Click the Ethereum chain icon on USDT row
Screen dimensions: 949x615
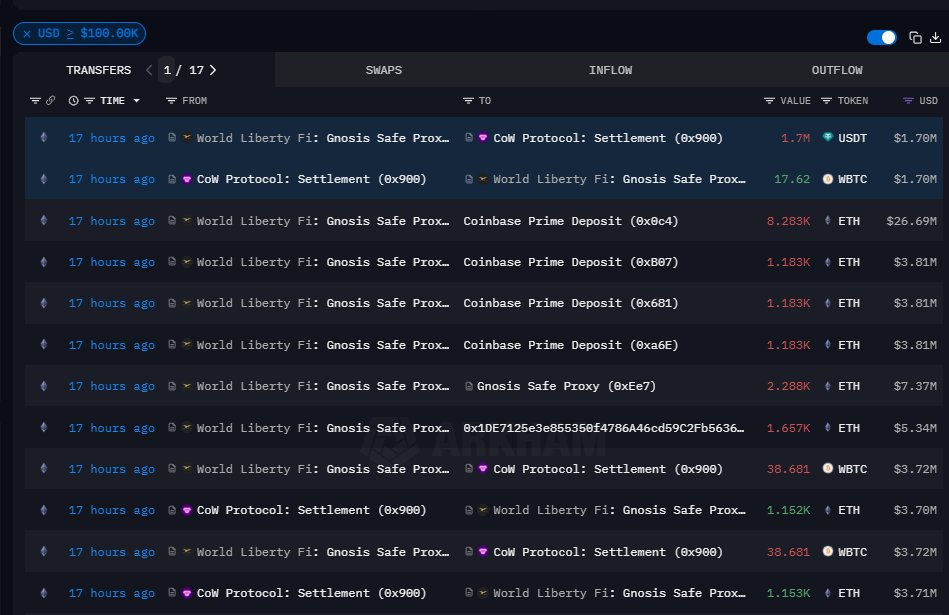[x=44, y=137]
